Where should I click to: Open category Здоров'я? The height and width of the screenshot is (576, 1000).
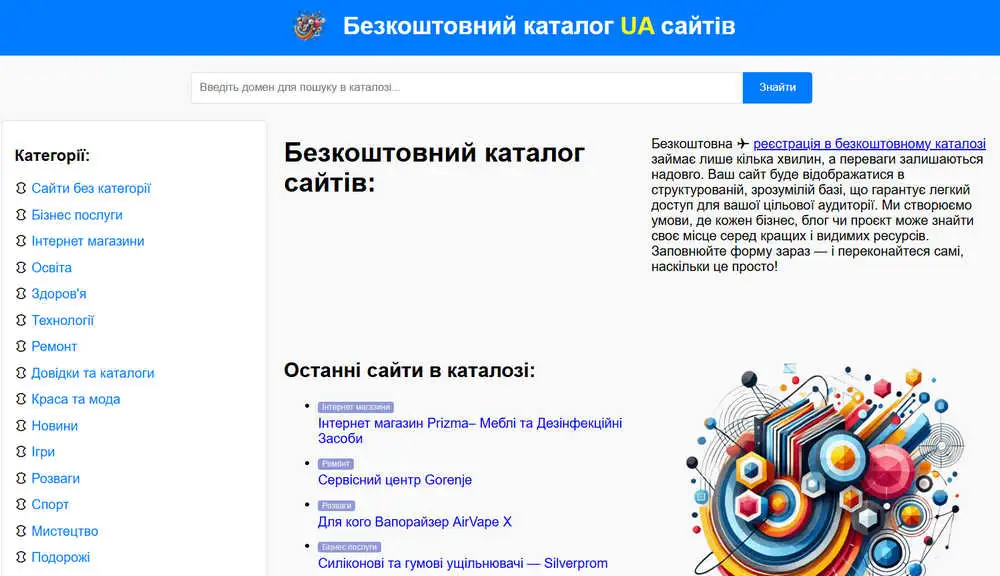[x=59, y=293]
